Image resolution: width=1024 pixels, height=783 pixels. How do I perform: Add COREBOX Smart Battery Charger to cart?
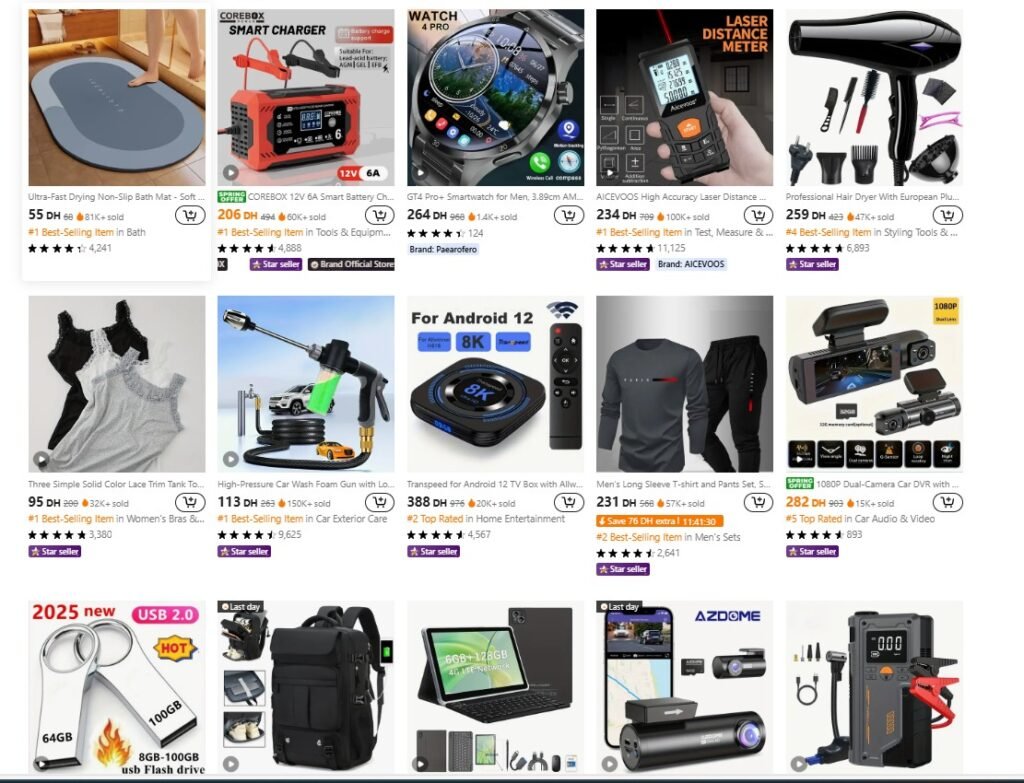point(379,215)
